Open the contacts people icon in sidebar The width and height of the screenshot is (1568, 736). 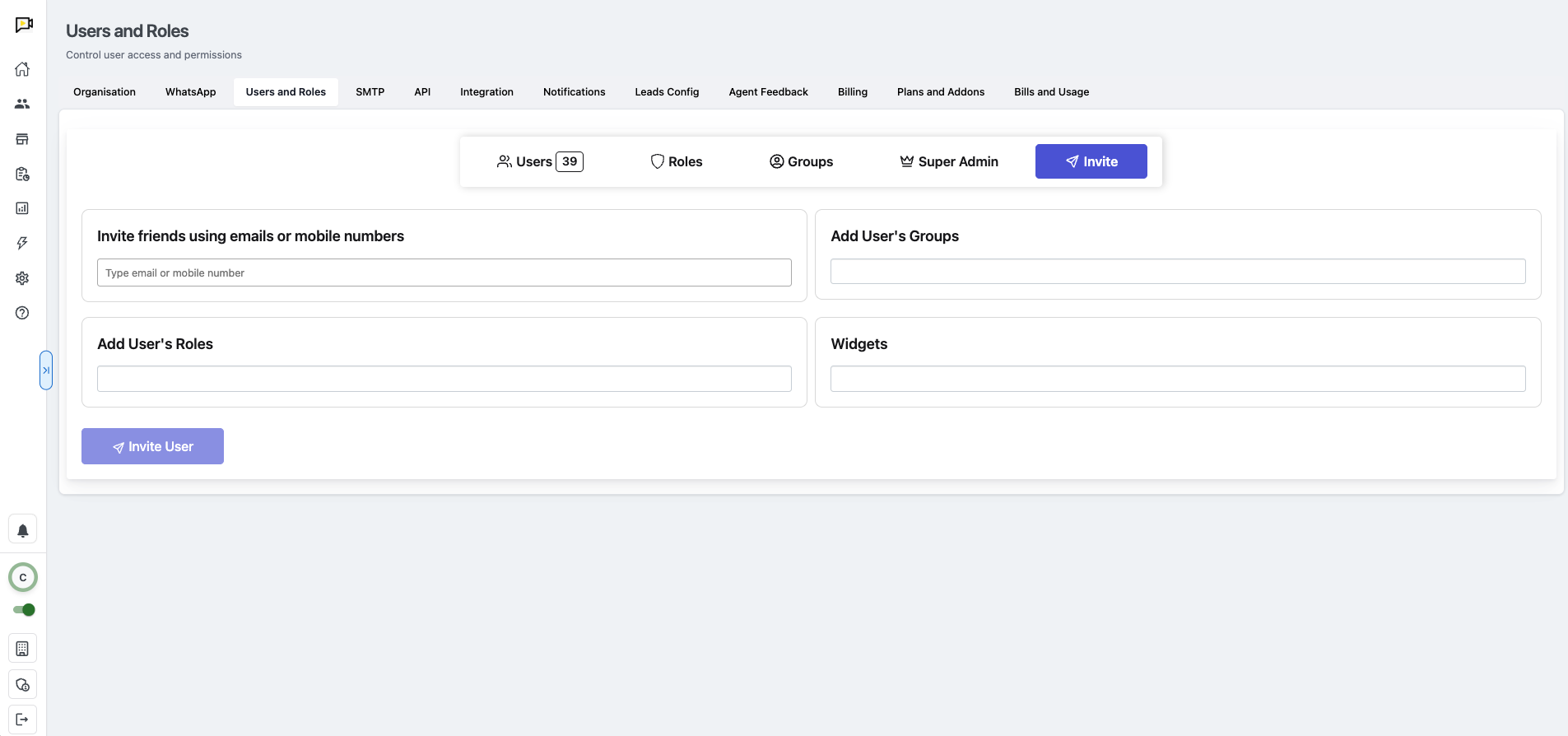22,104
